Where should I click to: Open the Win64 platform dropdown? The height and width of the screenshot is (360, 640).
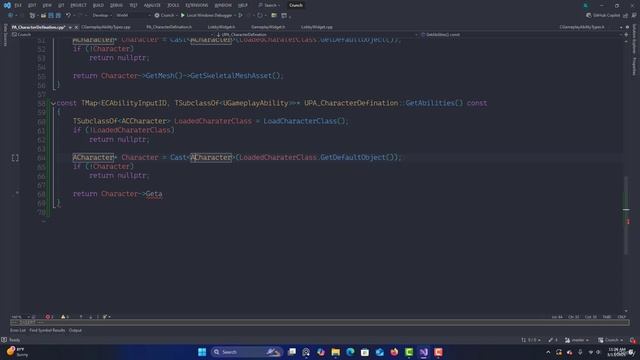pos(133,16)
